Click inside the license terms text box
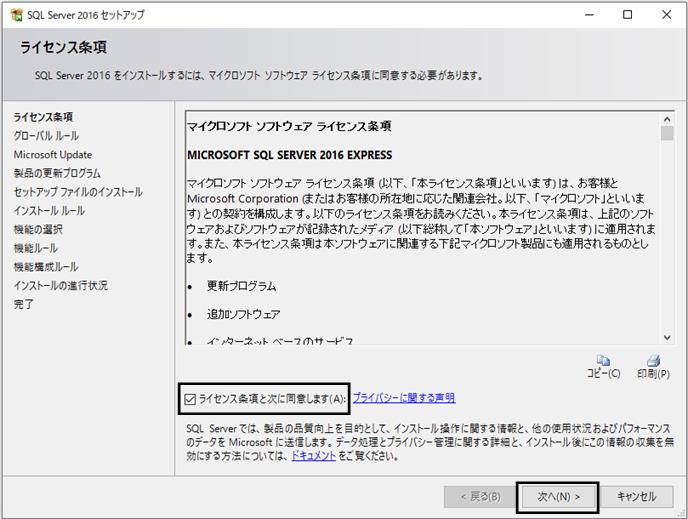The height and width of the screenshot is (519, 688). (423, 227)
